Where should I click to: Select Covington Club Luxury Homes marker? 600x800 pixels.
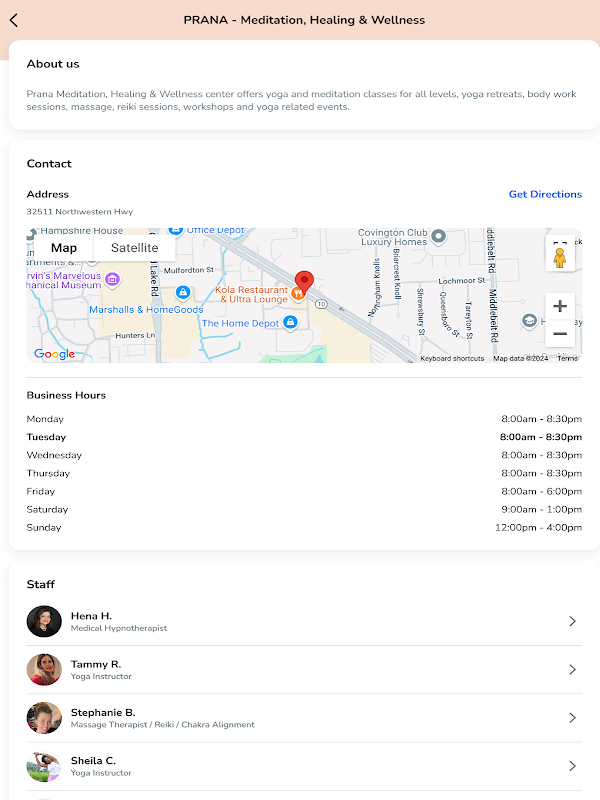coord(438,236)
